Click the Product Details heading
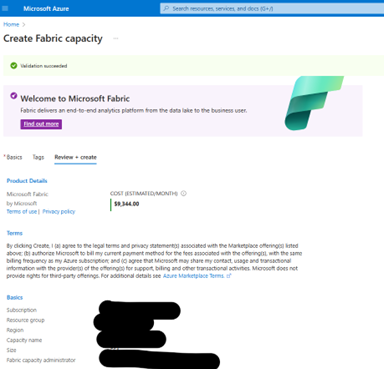Screen dimensions: 384x370 click(x=27, y=181)
